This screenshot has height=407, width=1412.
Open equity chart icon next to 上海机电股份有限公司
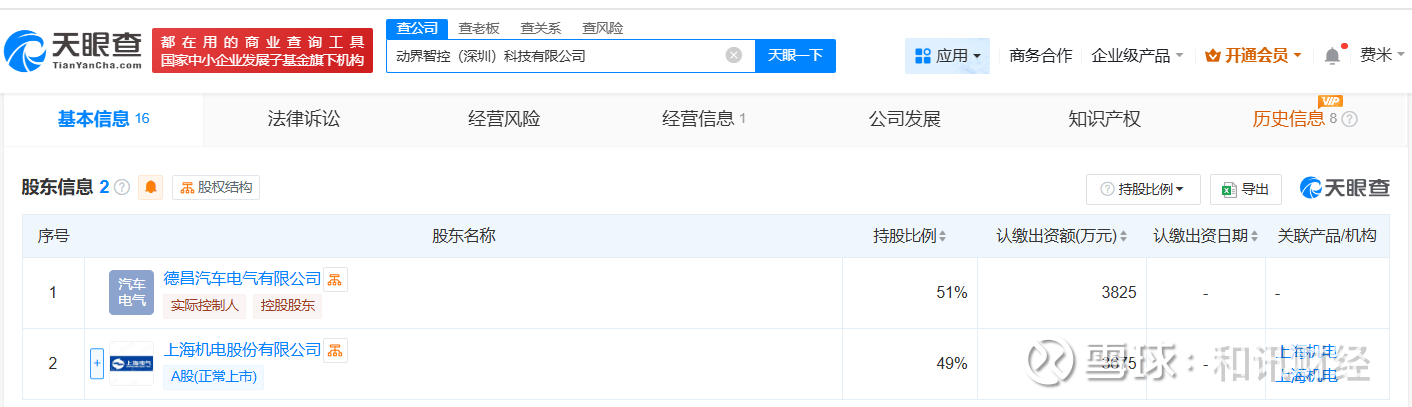coord(336,350)
